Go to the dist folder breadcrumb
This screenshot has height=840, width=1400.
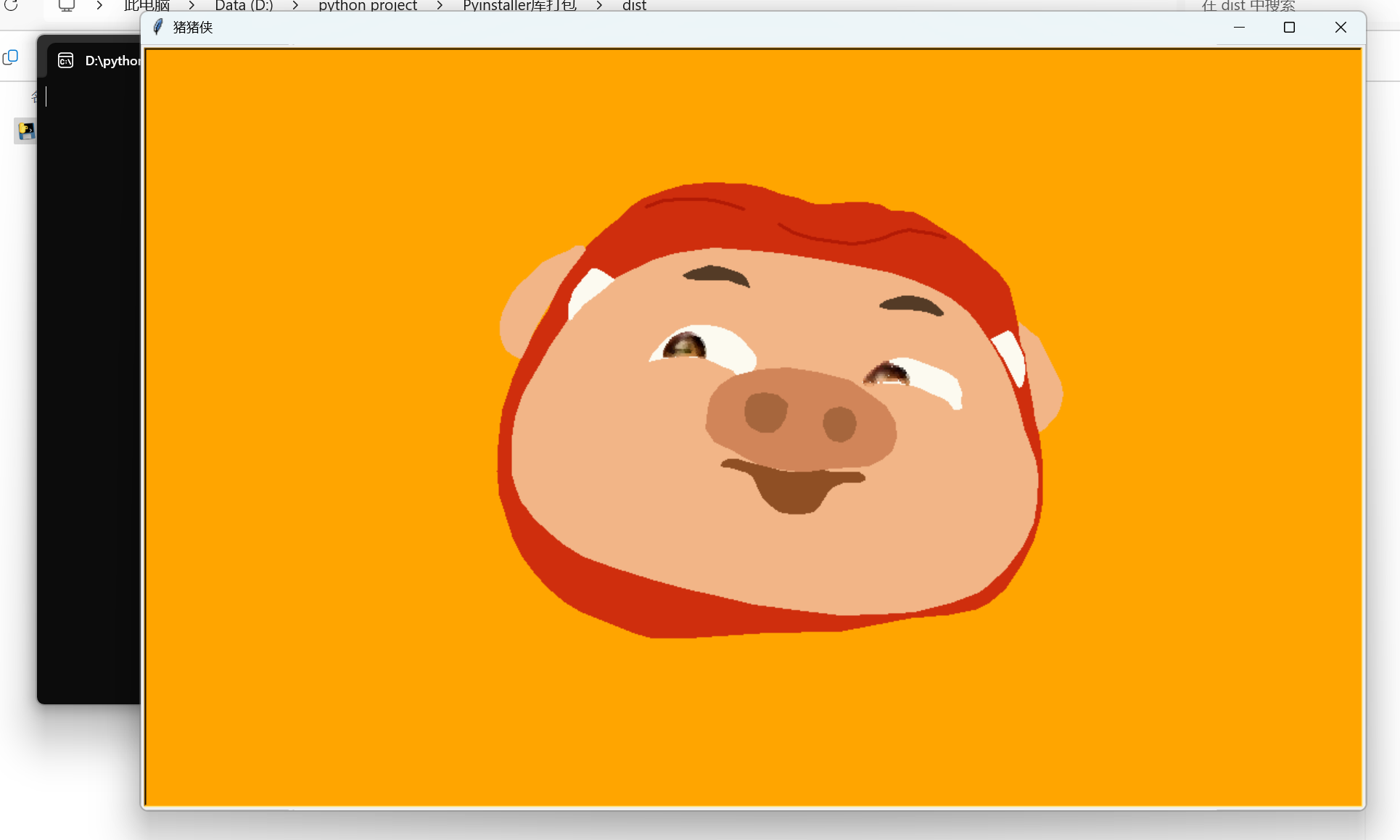click(x=634, y=6)
